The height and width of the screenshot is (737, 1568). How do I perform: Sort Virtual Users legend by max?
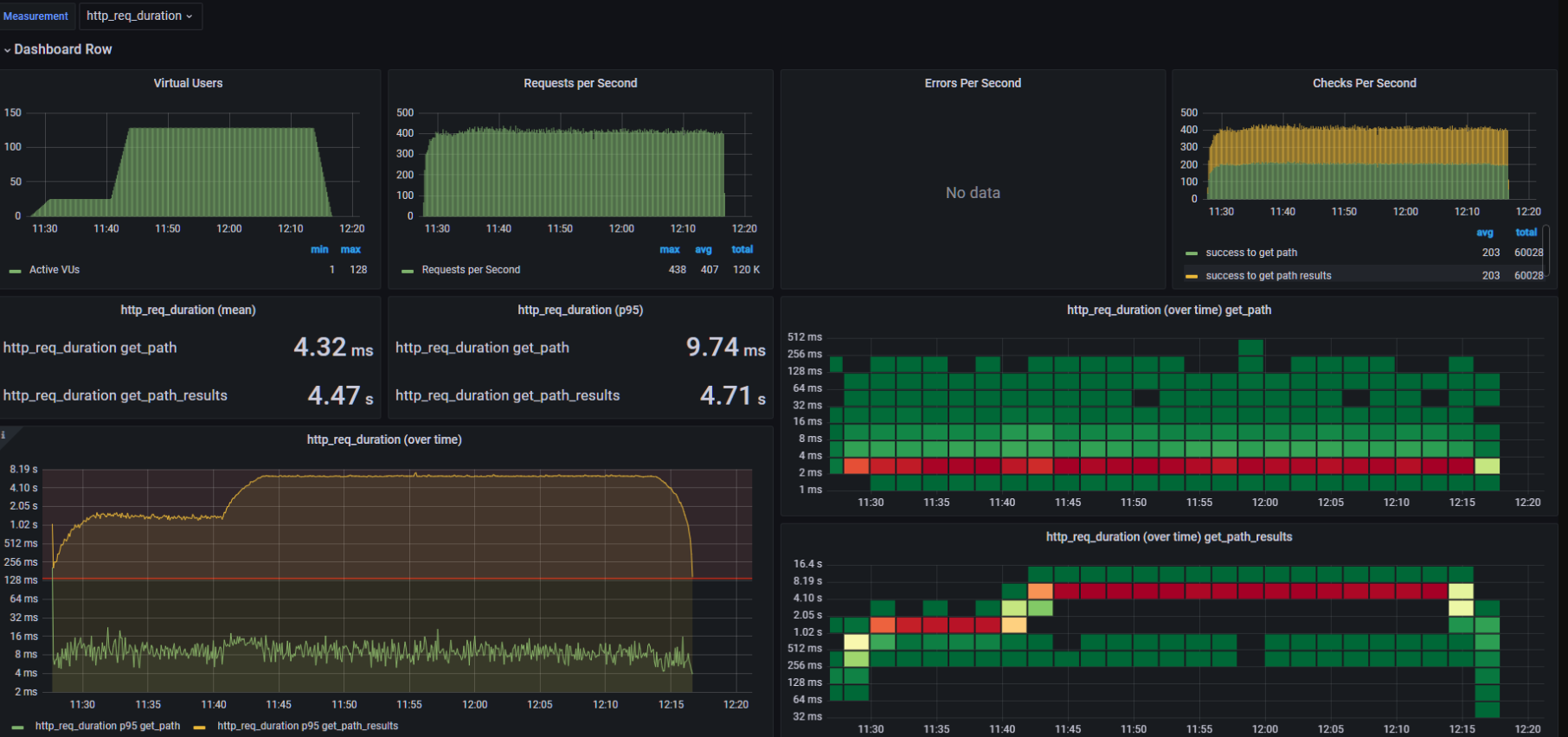[x=350, y=249]
